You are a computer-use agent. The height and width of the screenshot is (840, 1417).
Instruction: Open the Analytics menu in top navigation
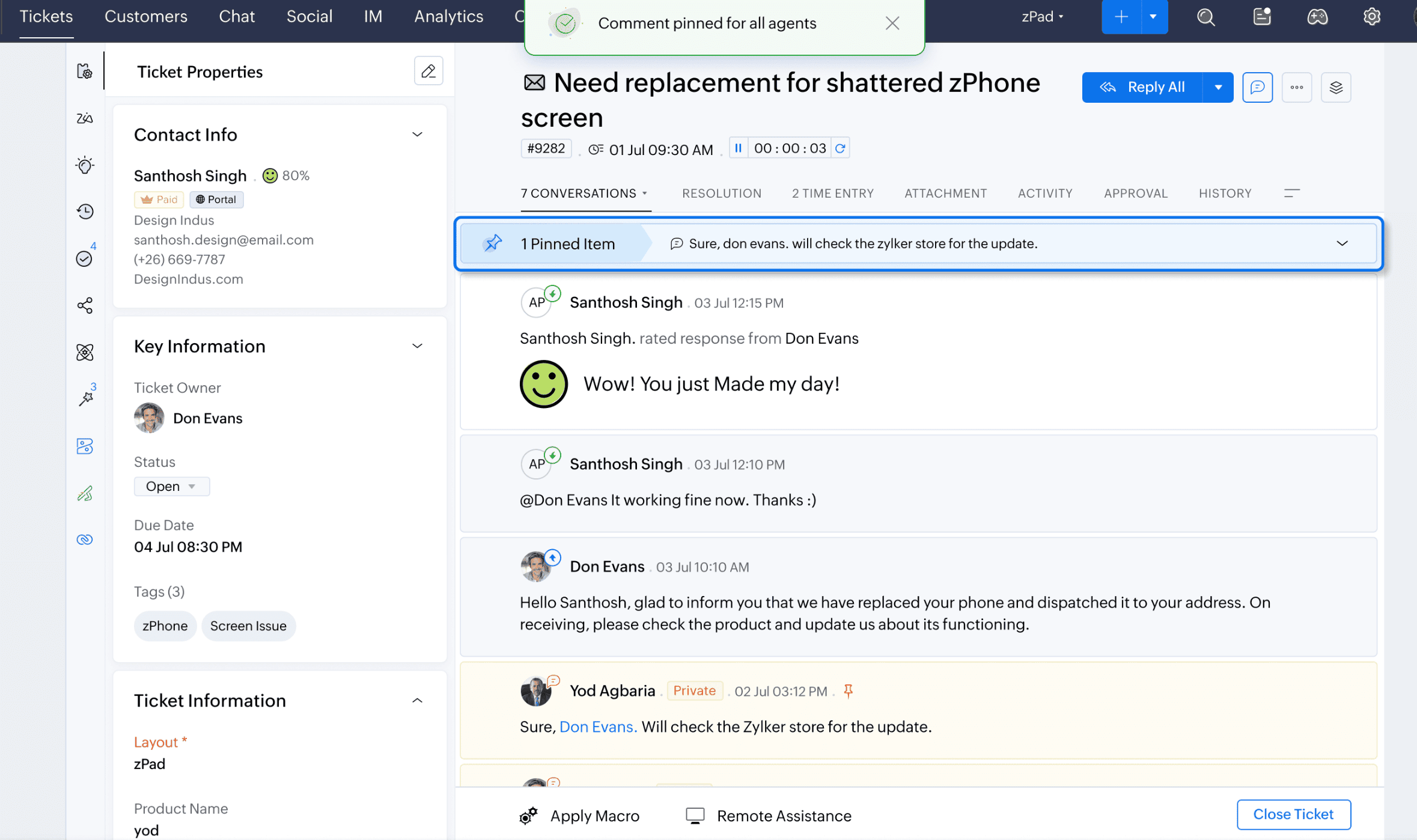pos(448,17)
